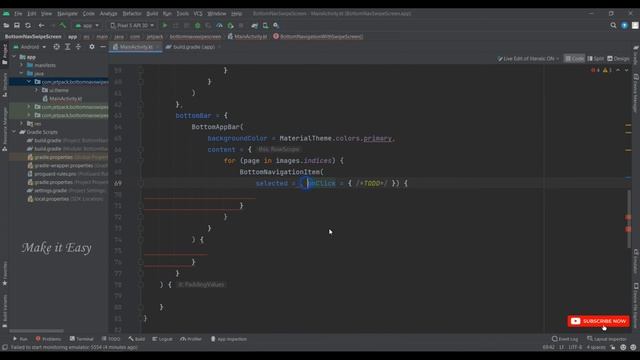This screenshot has width=640, height=360.
Task: Collapse the selected com.jetpack package
Action: point(29,82)
